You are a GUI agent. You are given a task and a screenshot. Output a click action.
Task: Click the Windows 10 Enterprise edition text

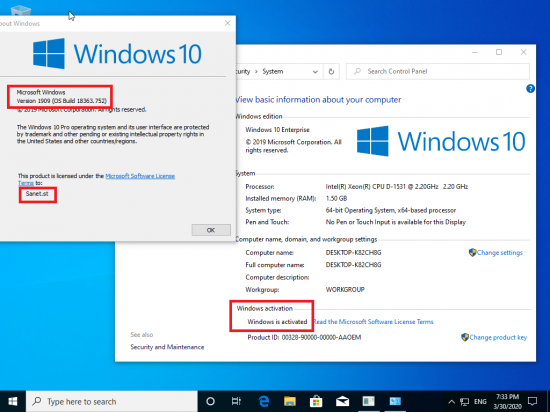point(277,130)
